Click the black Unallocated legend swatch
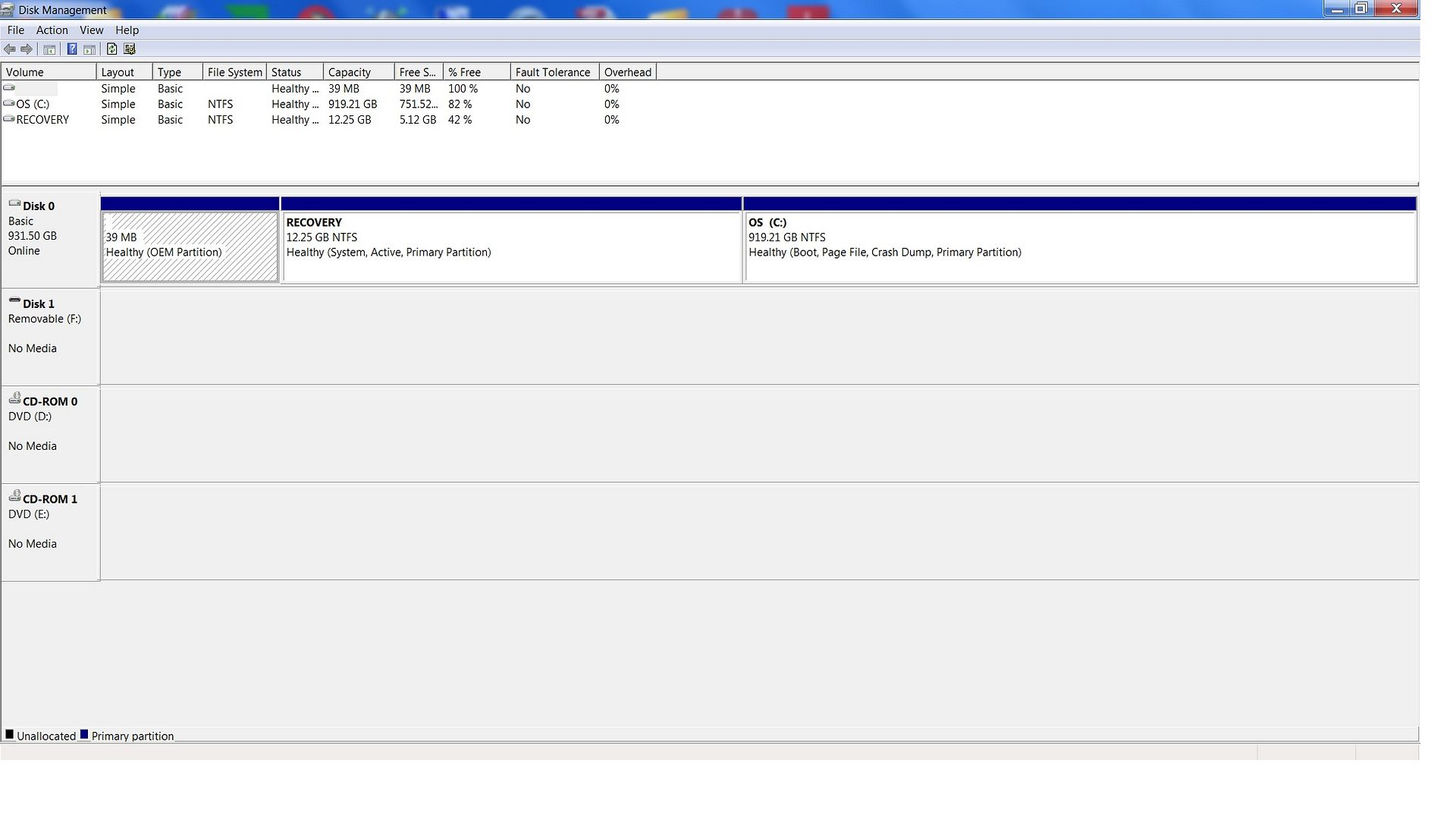The width and height of the screenshot is (1456, 814). 10,734
